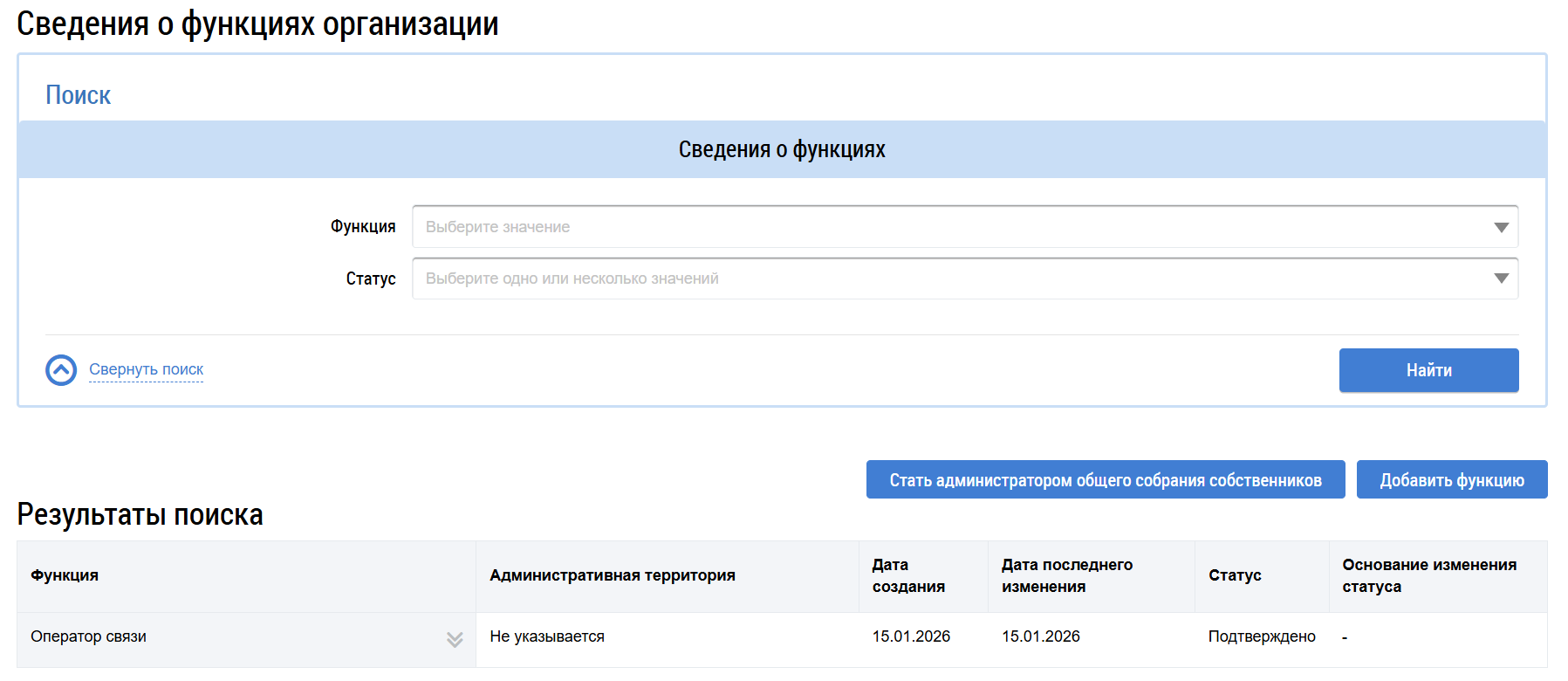The image size is (1568, 681).
Task: Click the Административная территория column header
Action: pos(612,575)
